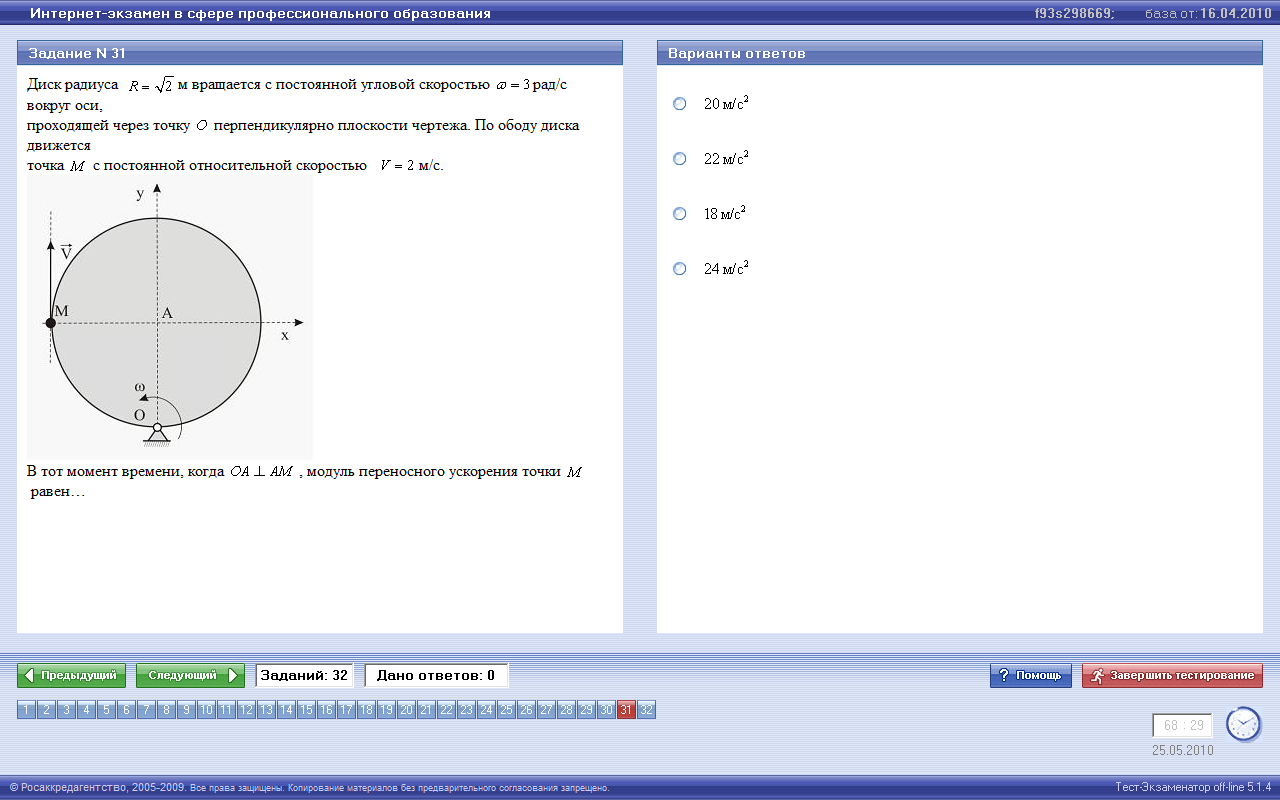Click the база от: 16.04.2010 label
The width and height of the screenshot is (1280, 800).
[1207, 14]
